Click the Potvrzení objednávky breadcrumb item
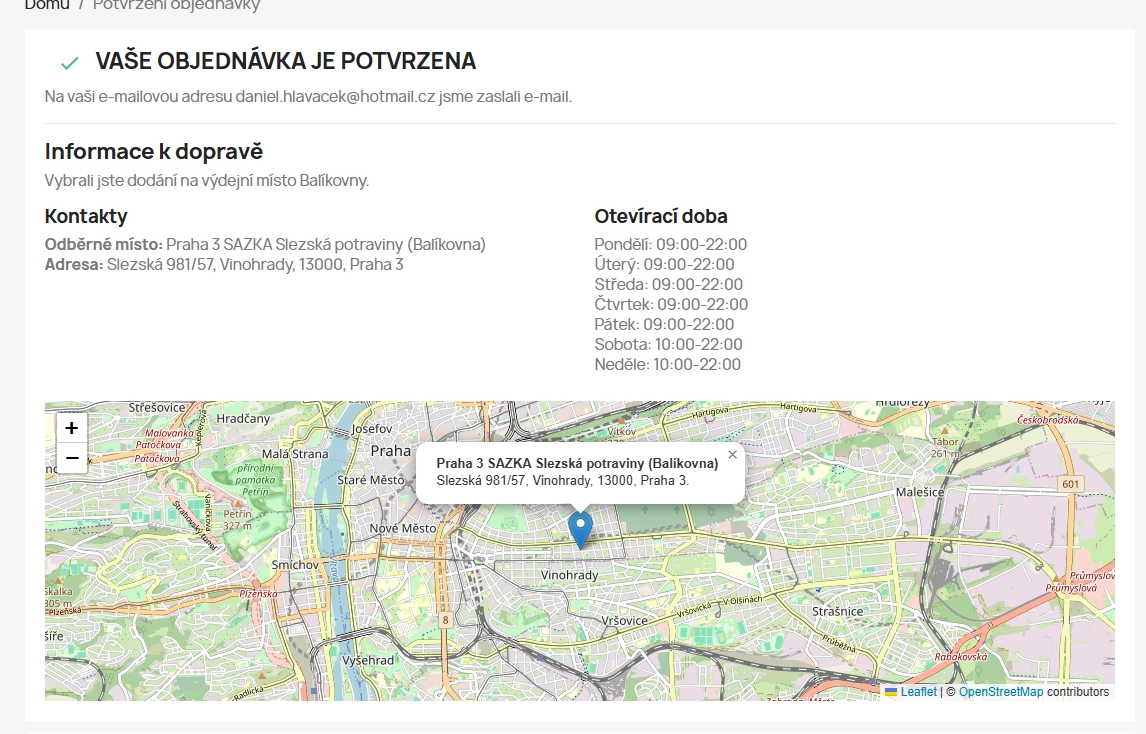The height and width of the screenshot is (734, 1146). (176, 5)
